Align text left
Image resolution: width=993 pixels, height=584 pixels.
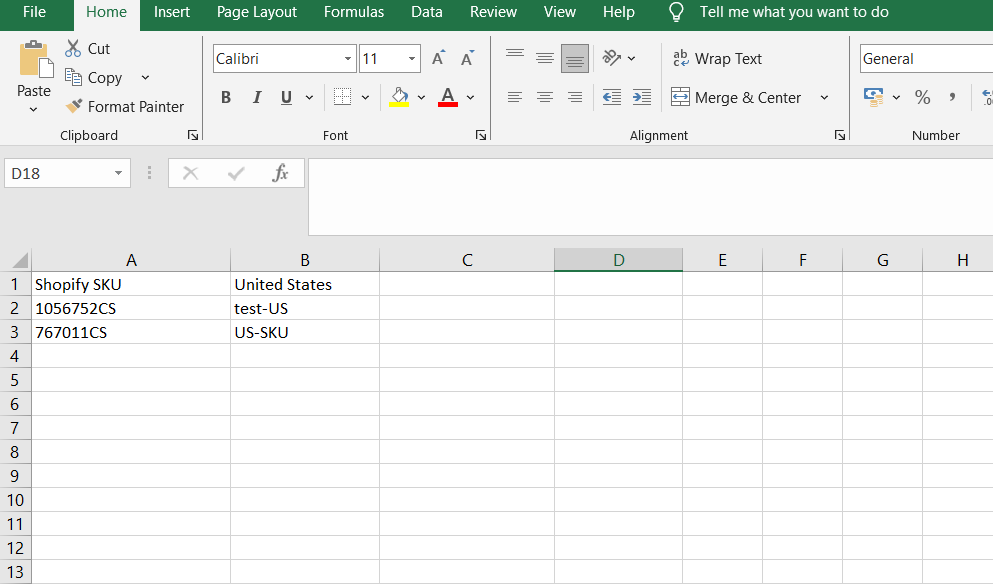(515, 97)
